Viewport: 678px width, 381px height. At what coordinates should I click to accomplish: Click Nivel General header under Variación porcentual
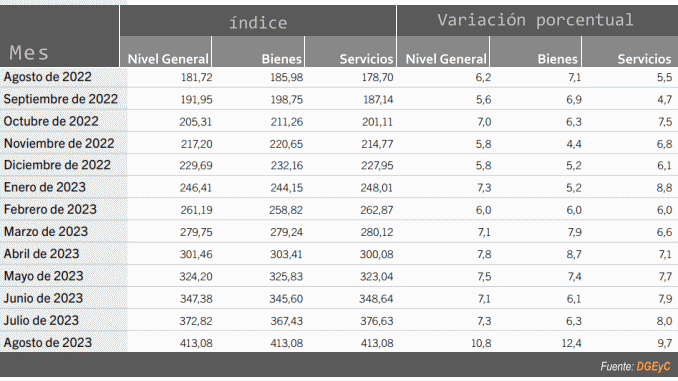click(x=446, y=59)
